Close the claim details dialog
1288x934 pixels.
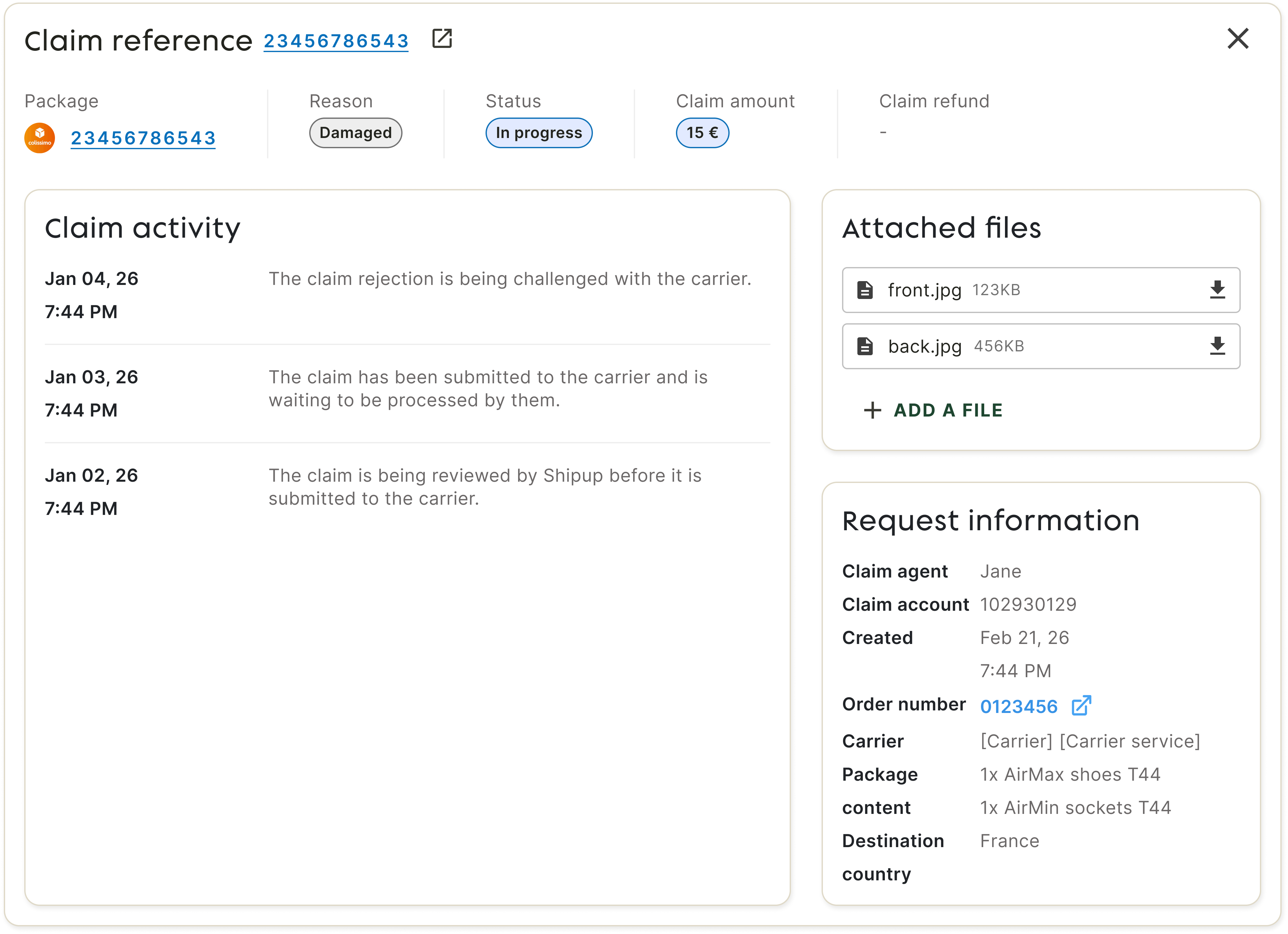pyautogui.click(x=1238, y=39)
